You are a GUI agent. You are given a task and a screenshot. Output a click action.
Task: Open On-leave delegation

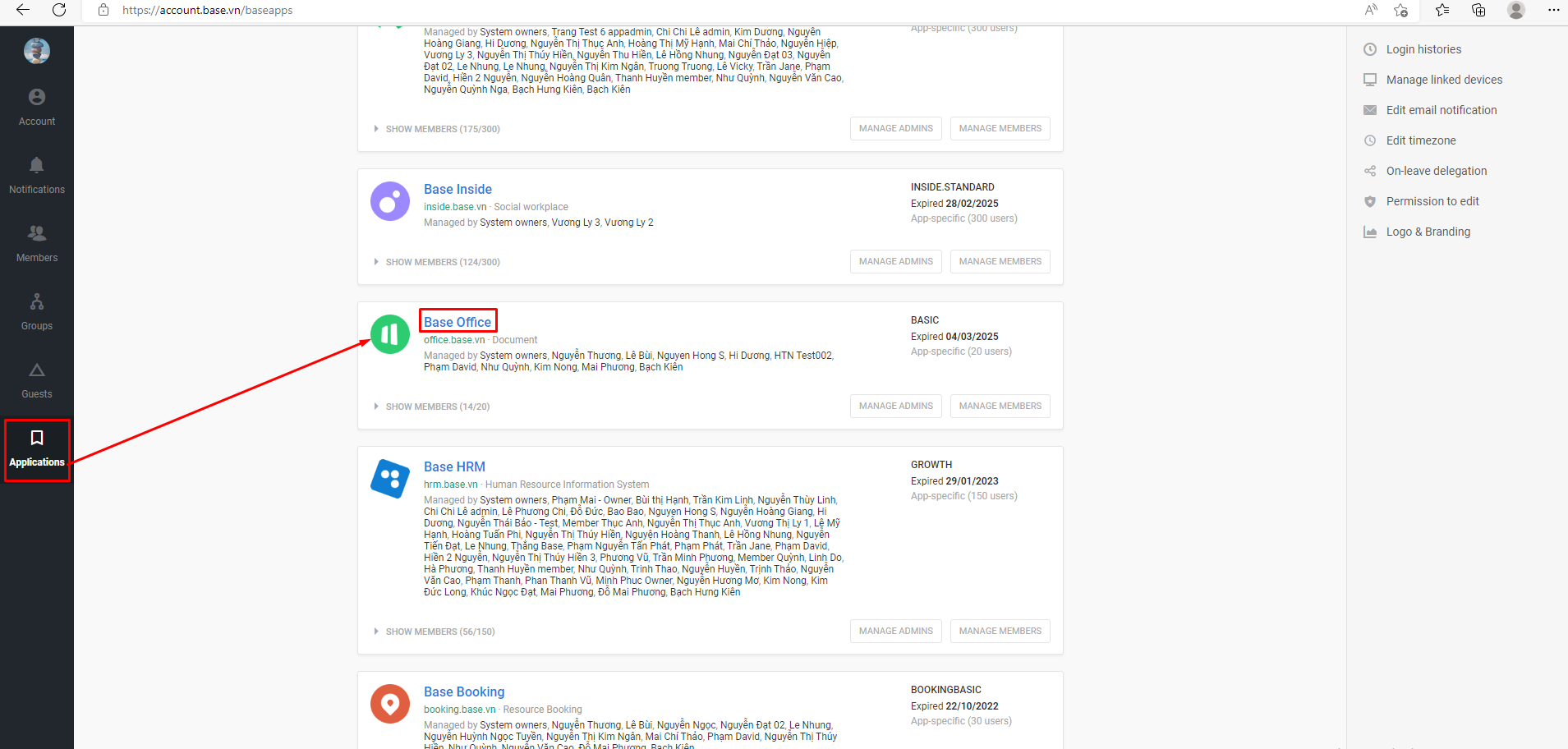tap(1437, 171)
